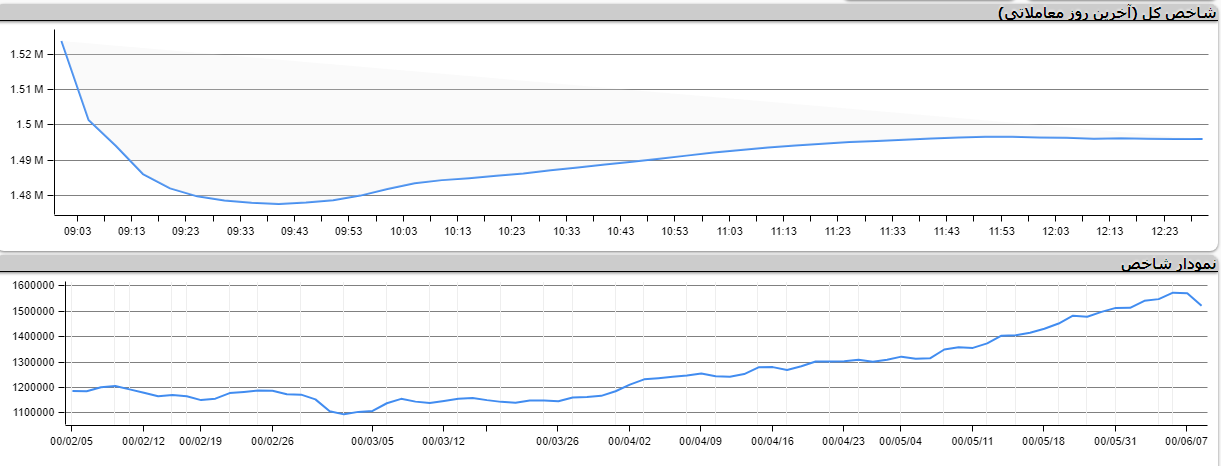This screenshot has width=1221, height=466.
Task: Select the 1.5 M gridline label
Action: [32, 125]
